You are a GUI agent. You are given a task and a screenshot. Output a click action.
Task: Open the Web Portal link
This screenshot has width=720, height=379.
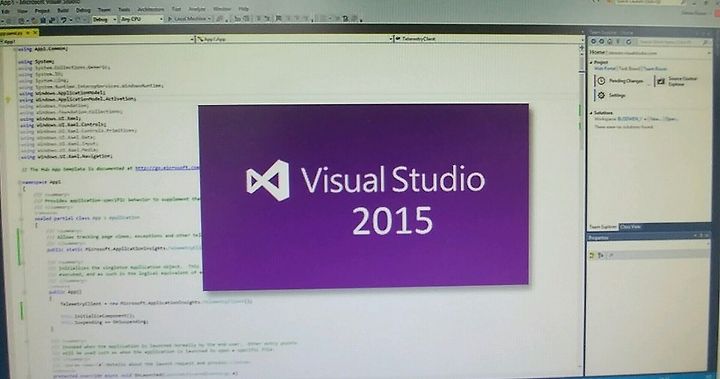[605, 68]
